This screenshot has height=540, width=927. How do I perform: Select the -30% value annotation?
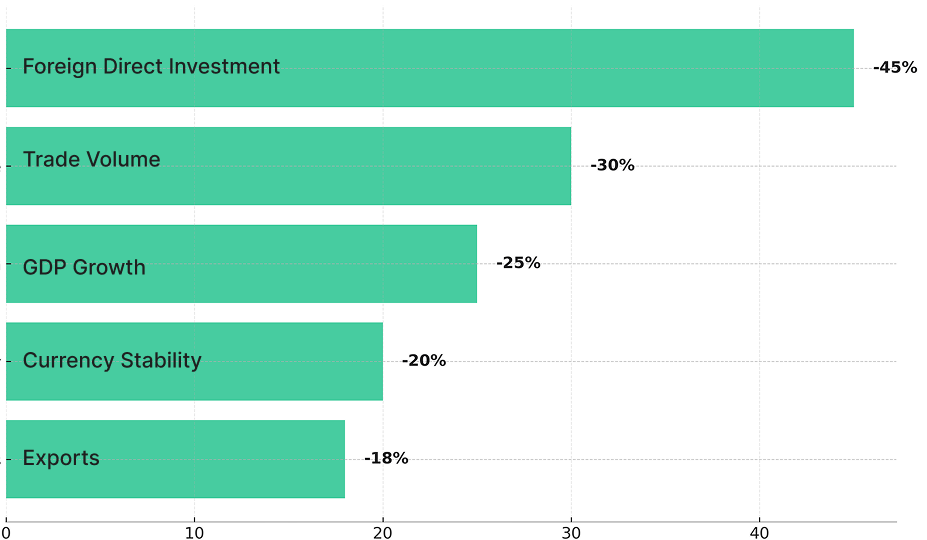click(612, 166)
